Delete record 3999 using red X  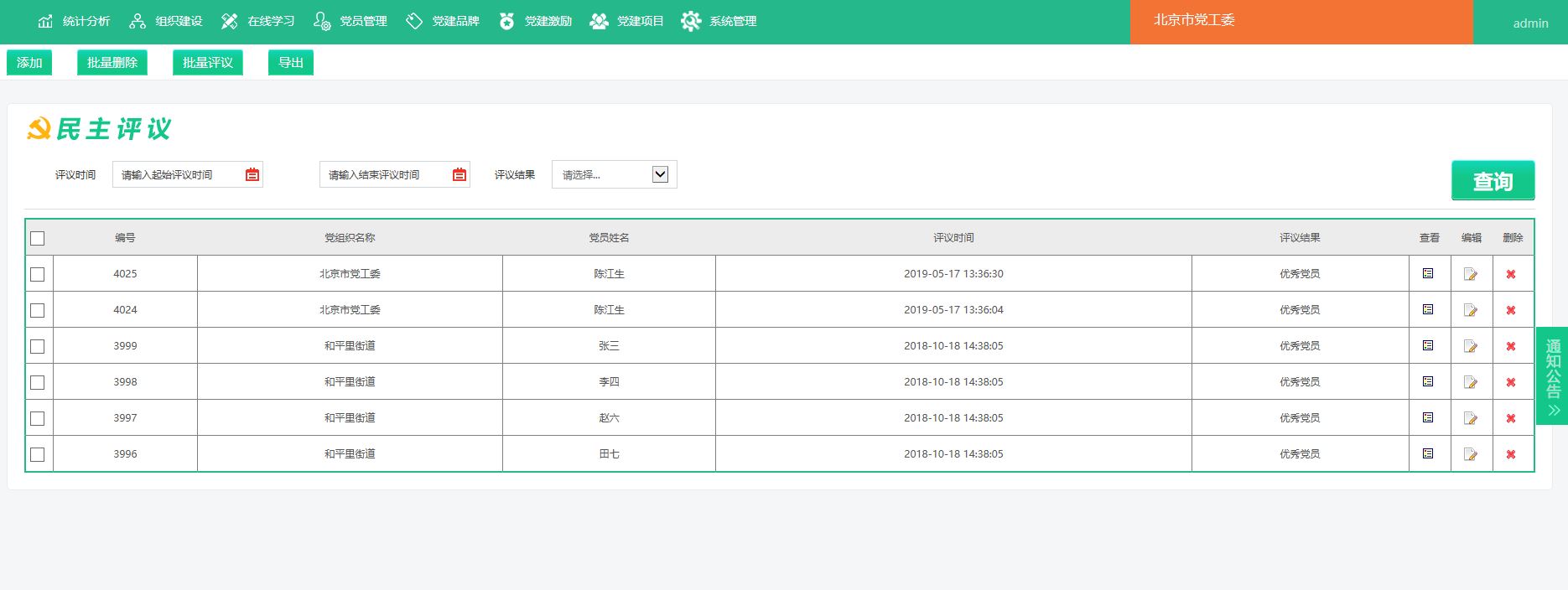[1511, 346]
